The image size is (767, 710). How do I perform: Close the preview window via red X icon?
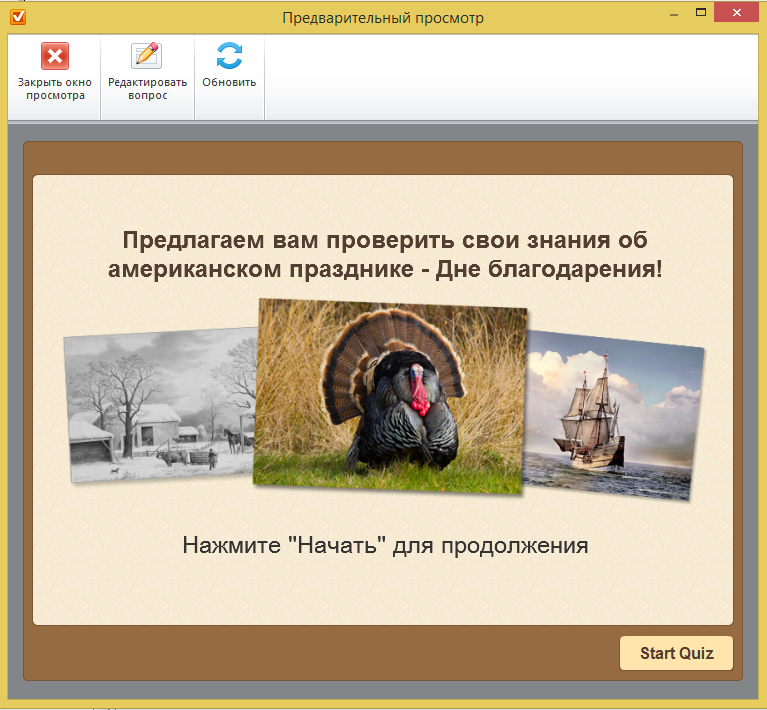[x=55, y=56]
